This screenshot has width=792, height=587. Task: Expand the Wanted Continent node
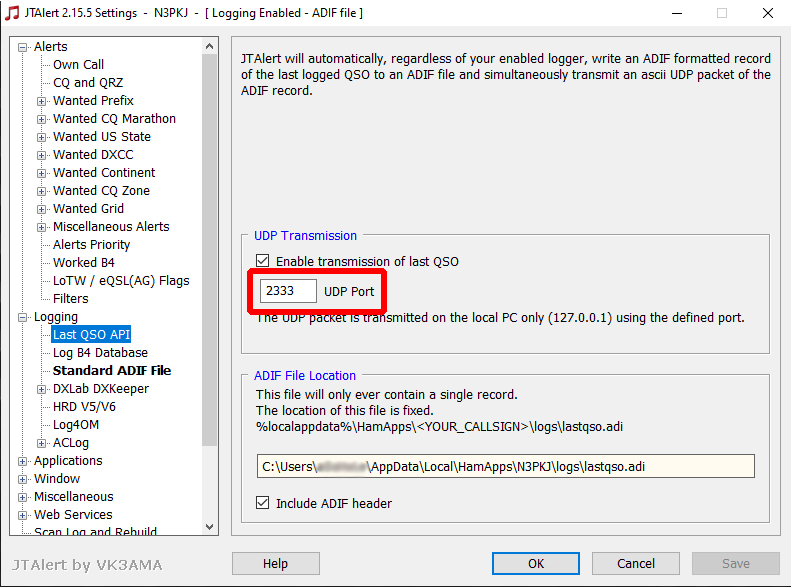[x=41, y=173]
